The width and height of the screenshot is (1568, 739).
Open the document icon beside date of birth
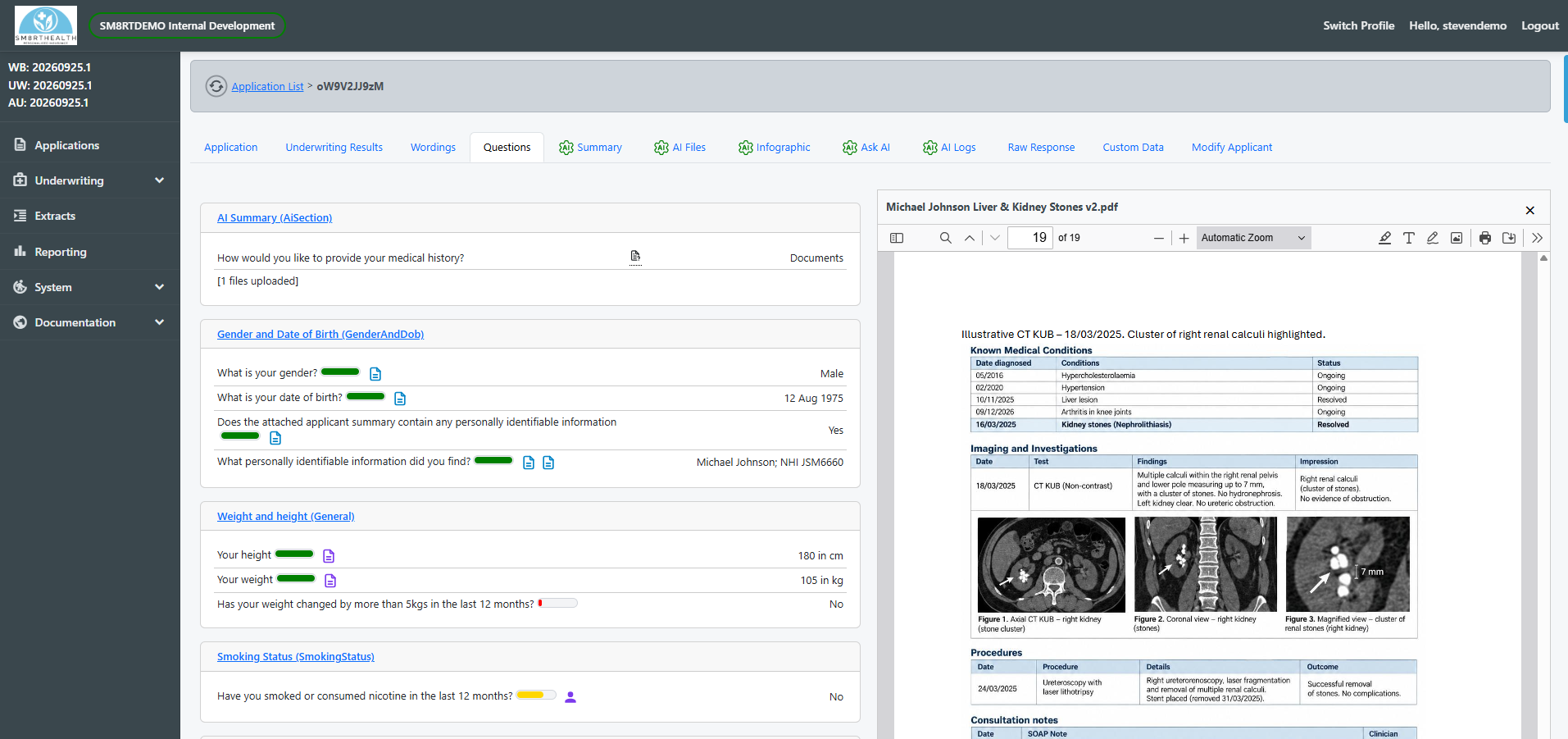click(x=400, y=399)
